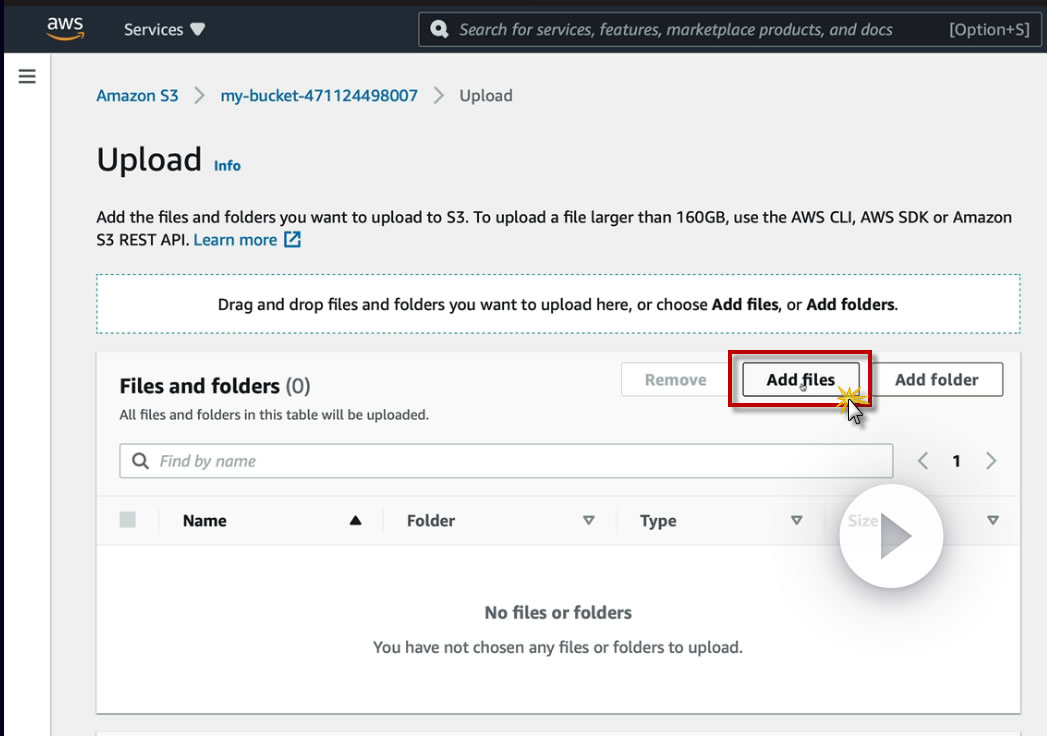1047x736 pixels.
Task: Click the AWS logo icon
Action: [x=65, y=29]
